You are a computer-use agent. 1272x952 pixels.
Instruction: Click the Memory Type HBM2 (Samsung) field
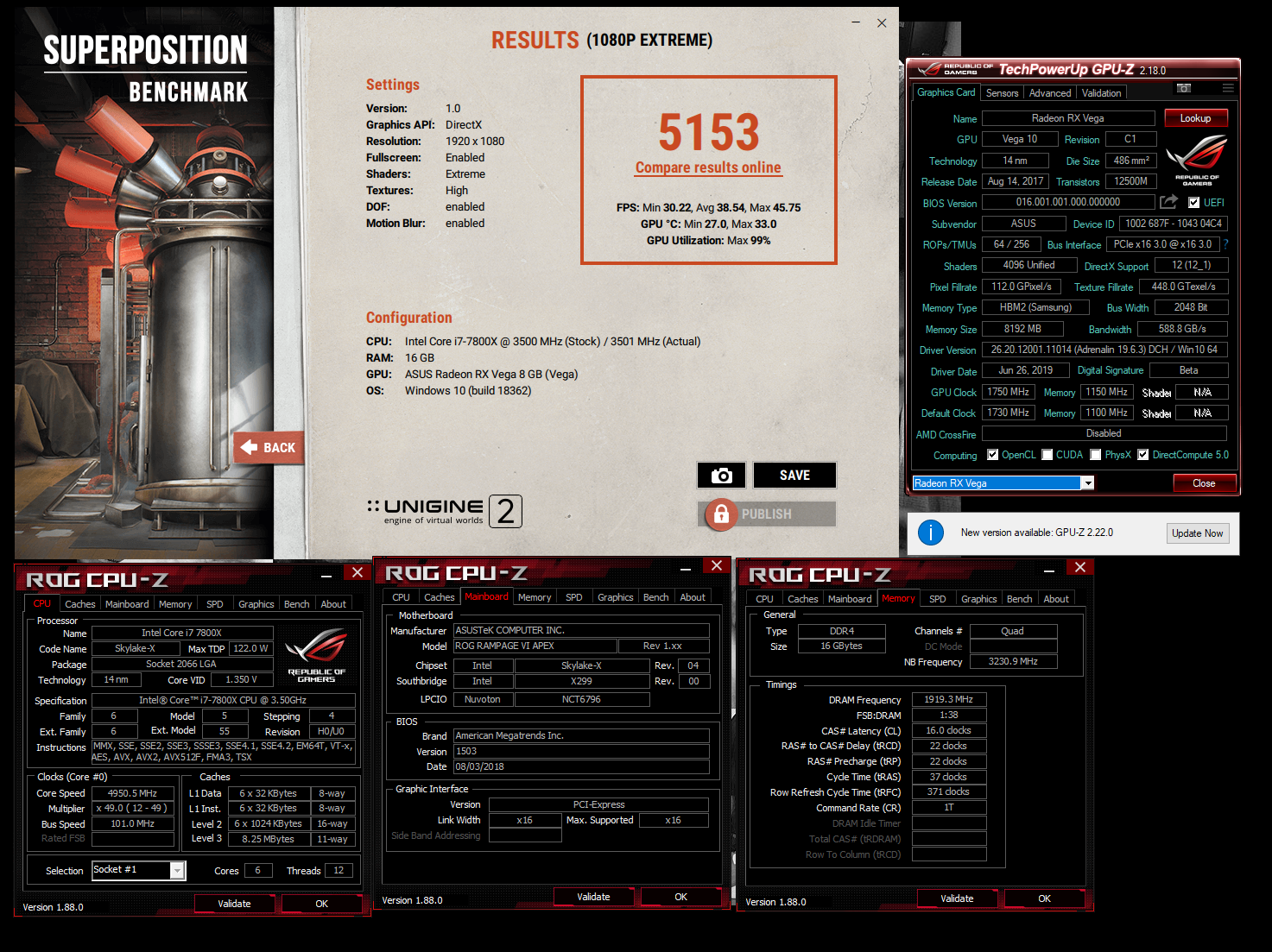[x=1035, y=307]
